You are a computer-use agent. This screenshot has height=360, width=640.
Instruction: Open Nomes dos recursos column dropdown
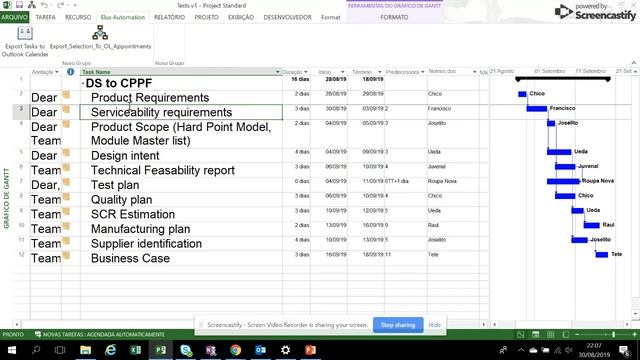pyautogui.click(x=474, y=72)
